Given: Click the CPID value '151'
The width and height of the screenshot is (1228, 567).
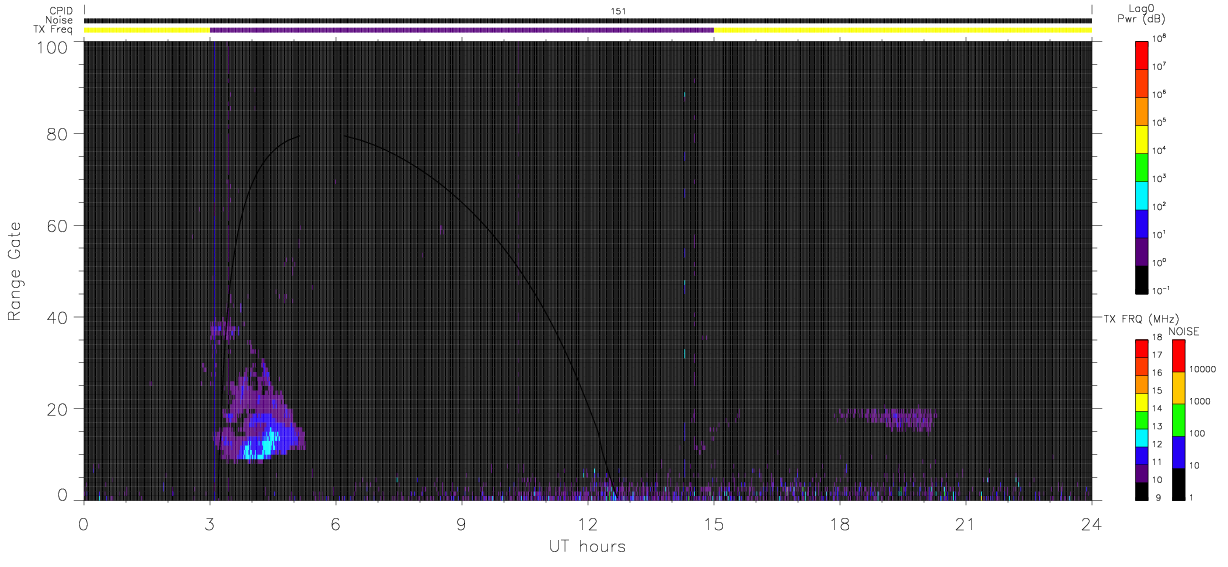Looking at the screenshot, I should 619,10.
